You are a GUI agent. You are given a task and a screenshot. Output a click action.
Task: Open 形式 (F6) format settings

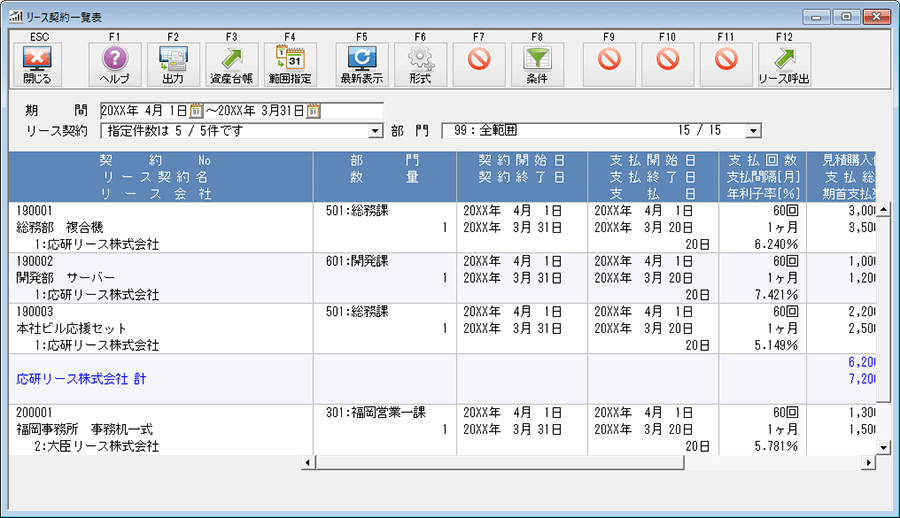(x=421, y=64)
